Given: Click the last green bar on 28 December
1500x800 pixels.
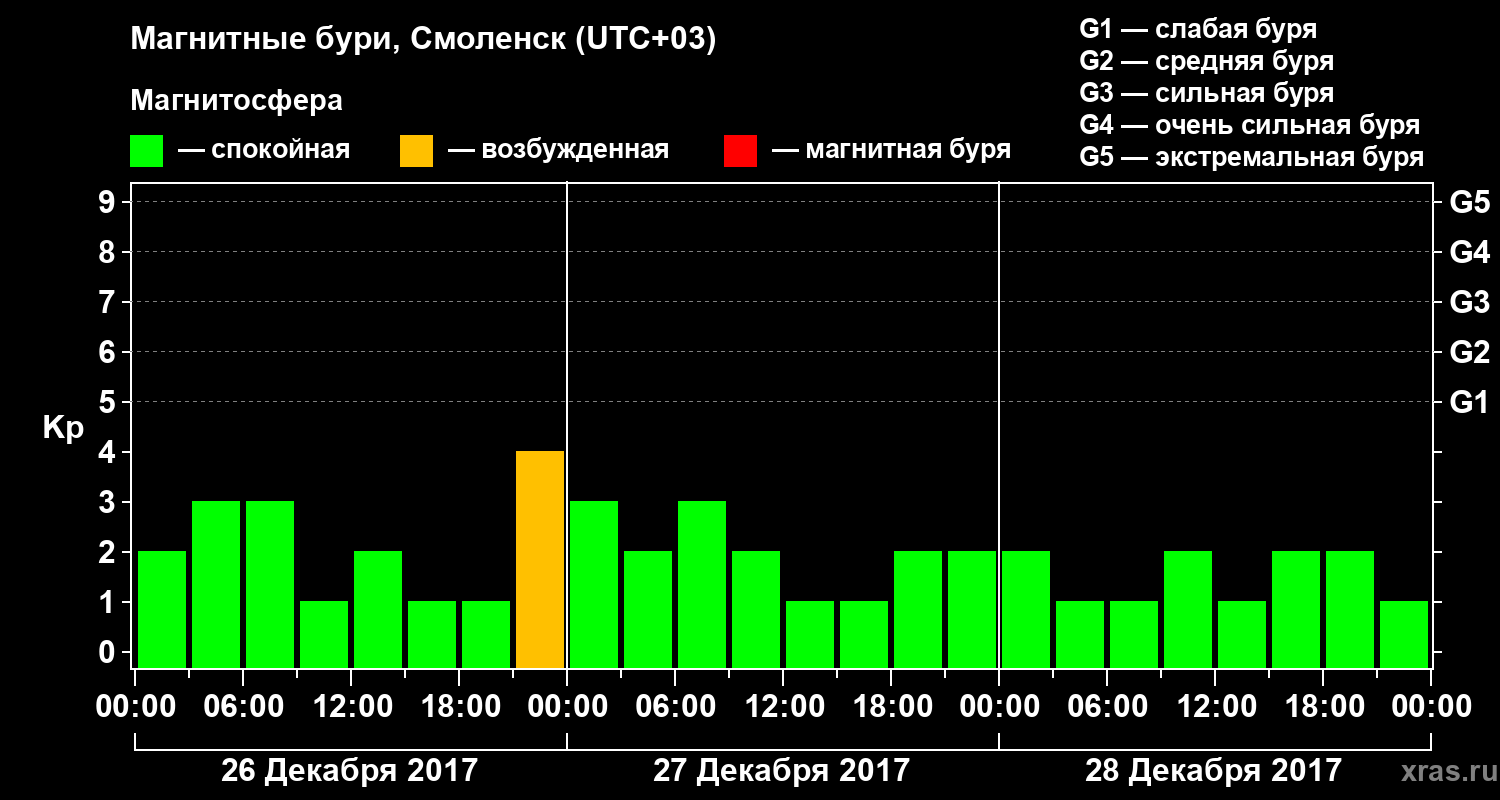Looking at the screenshot, I should pos(1404,635).
